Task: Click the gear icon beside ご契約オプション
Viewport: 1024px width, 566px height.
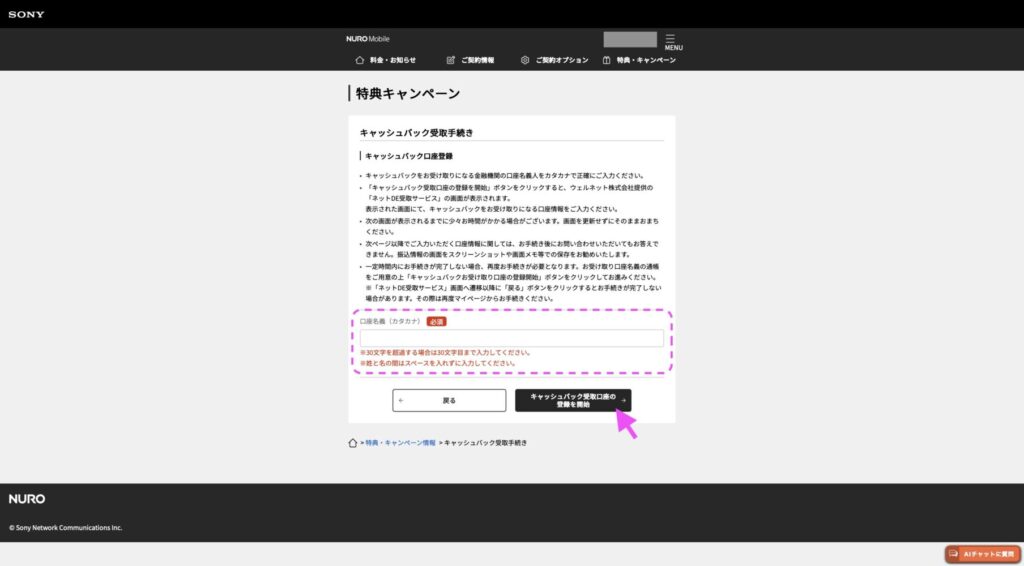Action: pyautogui.click(x=525, y=60)
